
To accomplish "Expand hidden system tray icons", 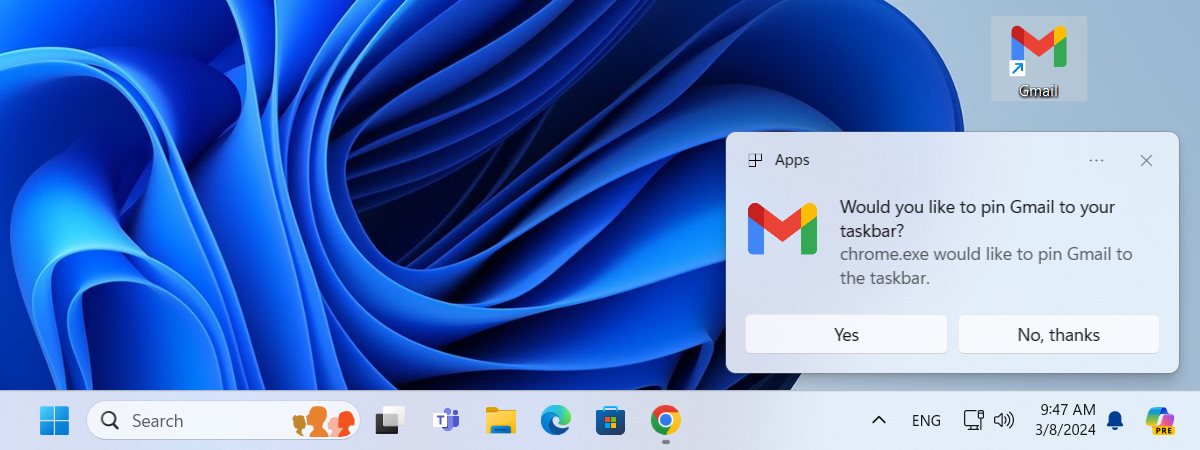I will tap(878, 421).
